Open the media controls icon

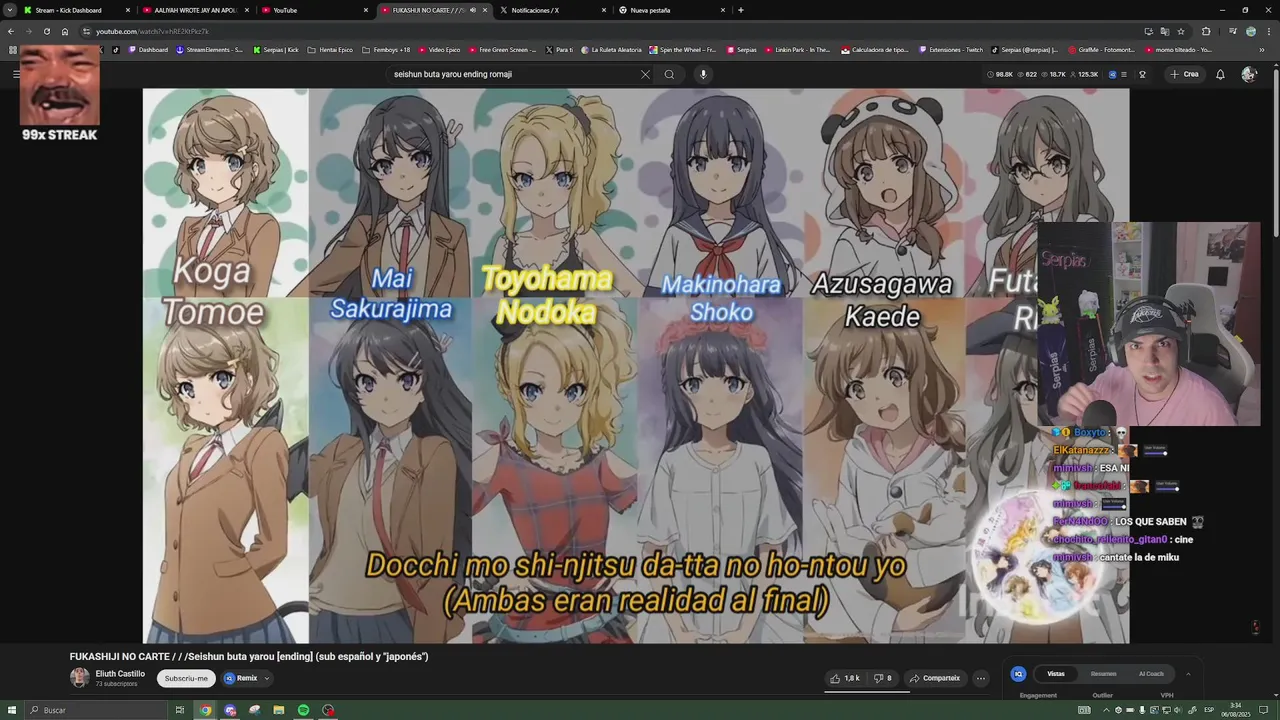pyautogui.click(x=1232, y=31)
